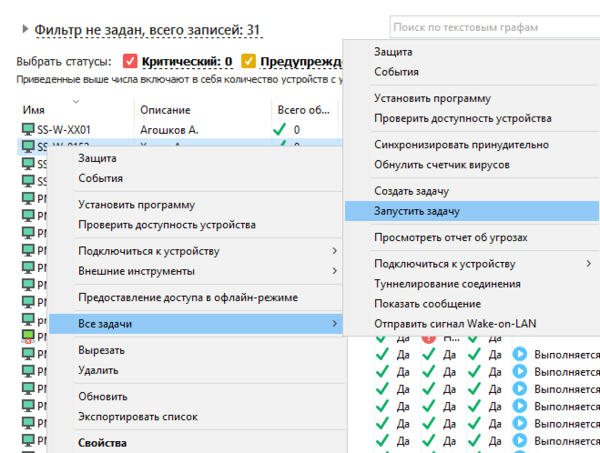Click computer icon for SS-W-XX01 device
This screenshot has width=600, height=453.
pos(27,129)
